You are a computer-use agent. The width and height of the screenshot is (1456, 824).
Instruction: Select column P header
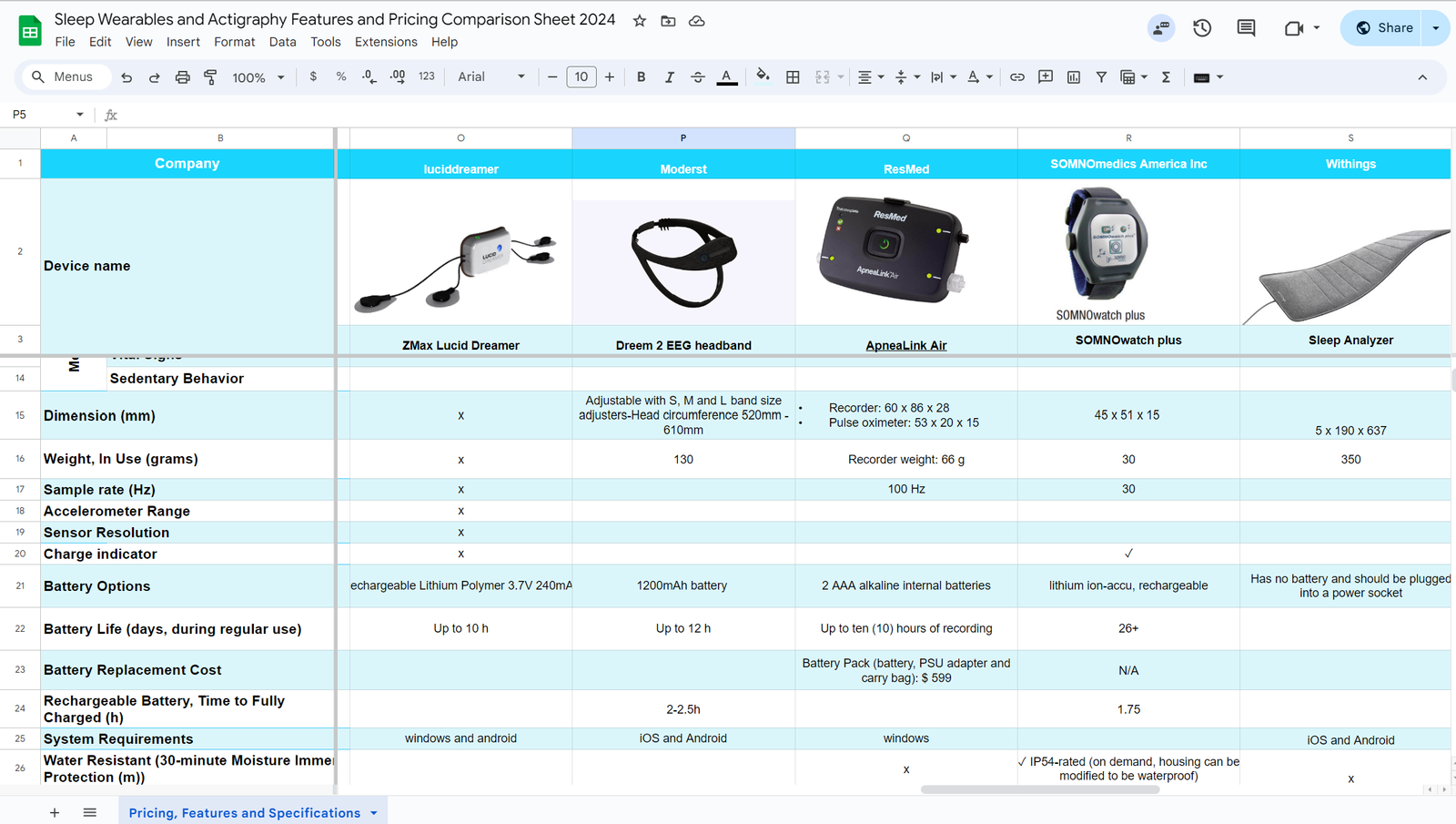[x=683, y=137]
